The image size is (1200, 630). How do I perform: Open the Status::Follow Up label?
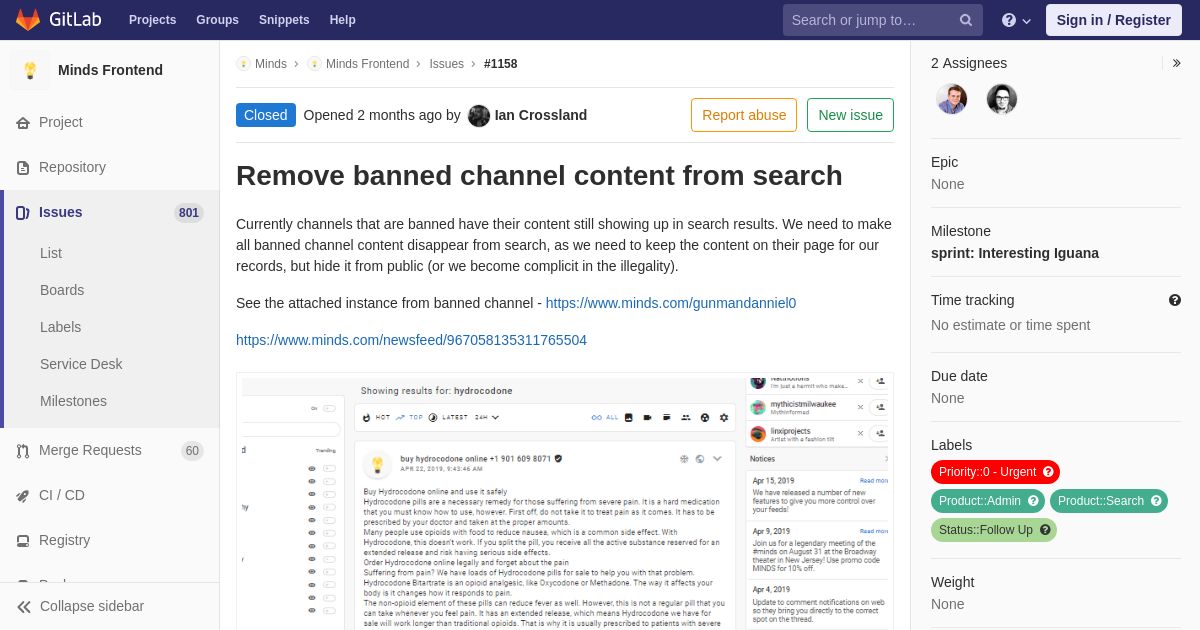point(986,530)
